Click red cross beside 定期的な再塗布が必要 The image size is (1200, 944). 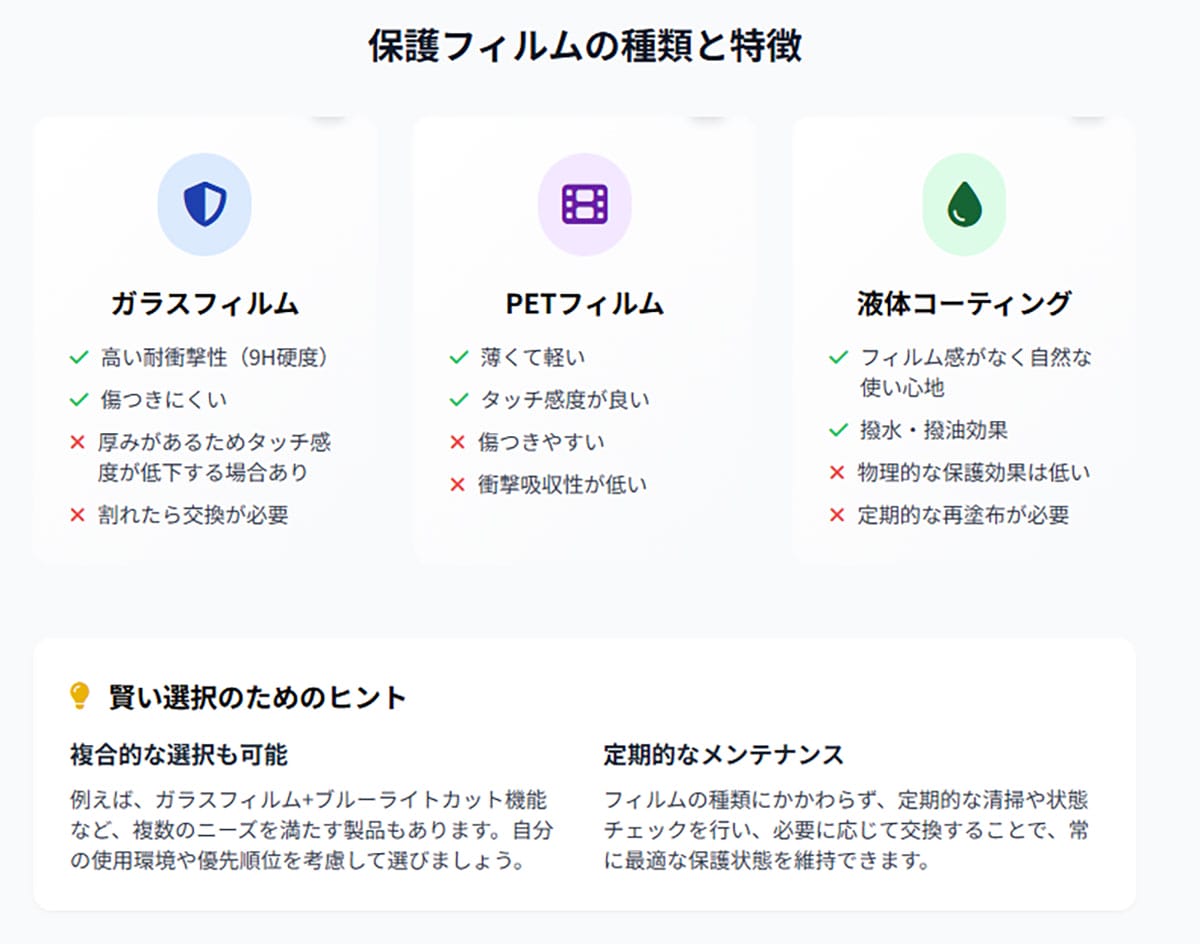tap(838, 515)
